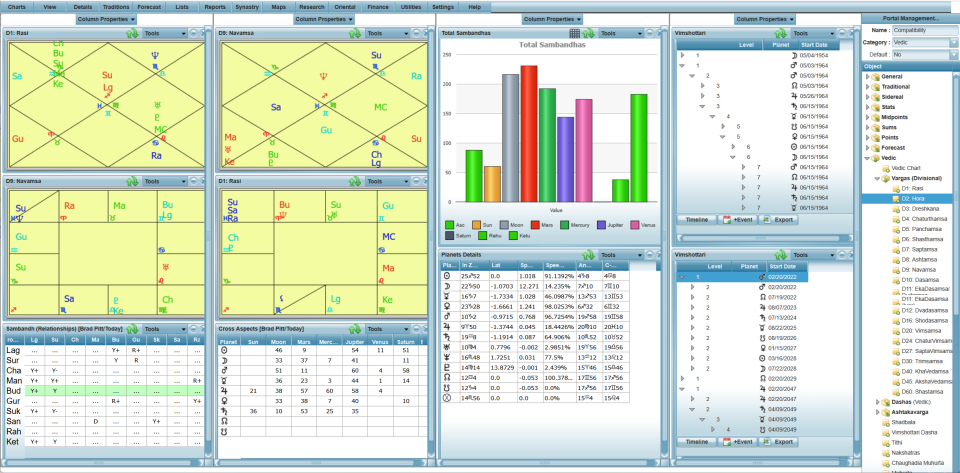Collapse the Vargas (Divisional) tree node
960x473 pixels.
(877, 178)
